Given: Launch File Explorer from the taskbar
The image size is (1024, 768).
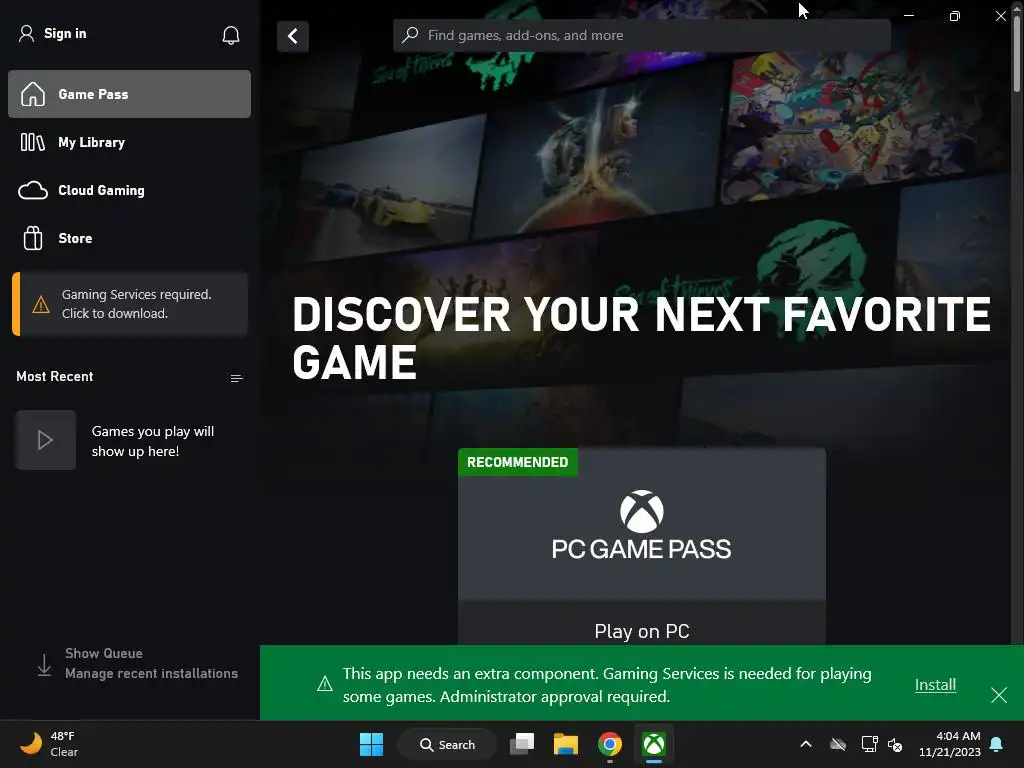Looking at the screenshot, I should [x=566, y=744].
